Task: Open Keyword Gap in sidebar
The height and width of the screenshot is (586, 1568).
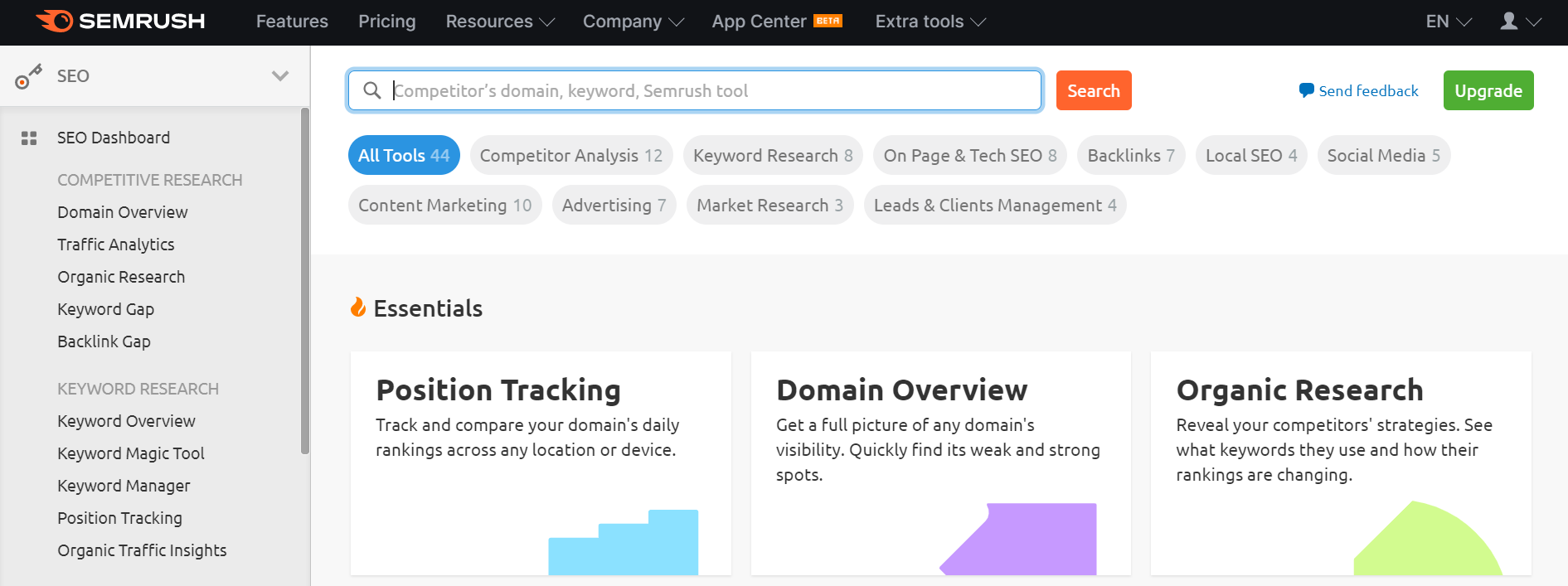Action: point(106,309)
